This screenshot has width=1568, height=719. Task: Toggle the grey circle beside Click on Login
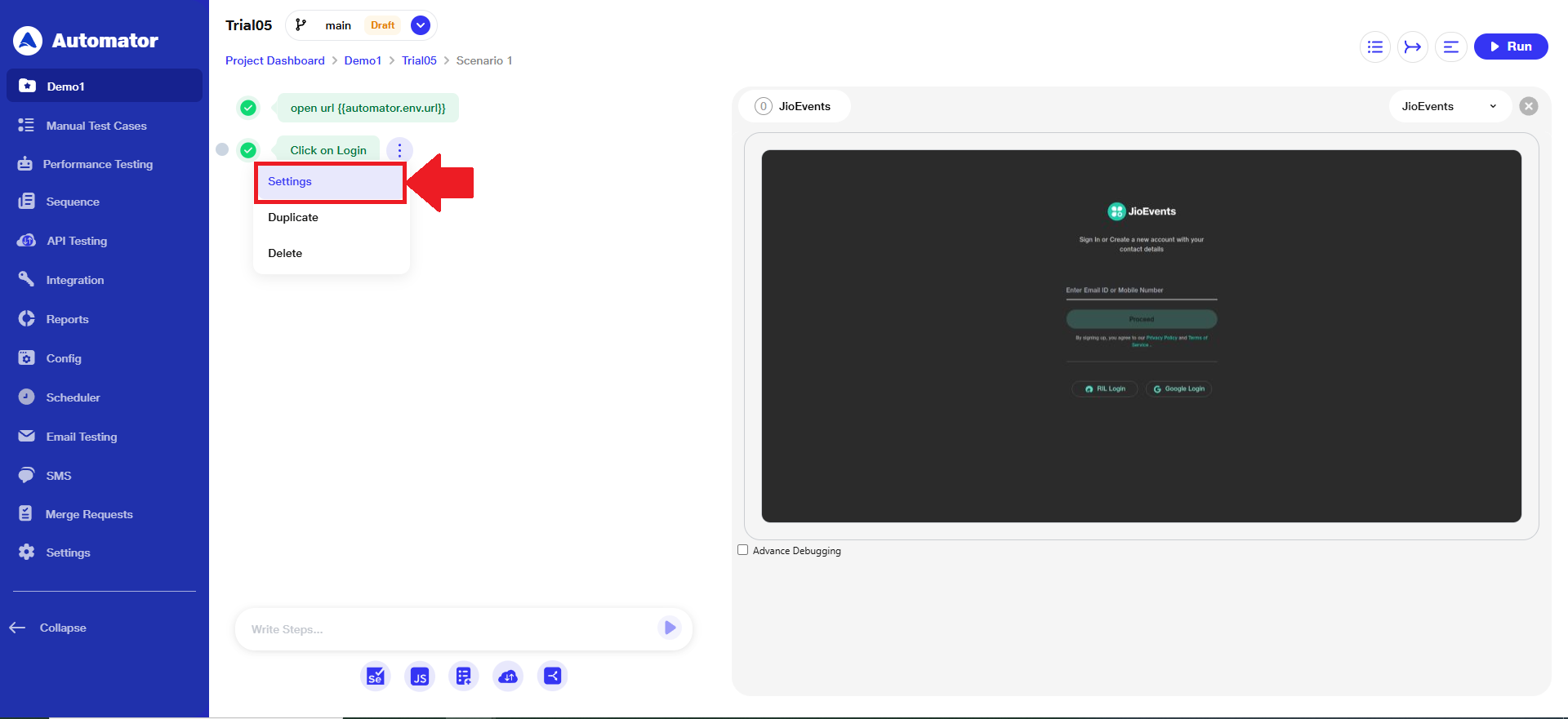(x=222, y=149)
